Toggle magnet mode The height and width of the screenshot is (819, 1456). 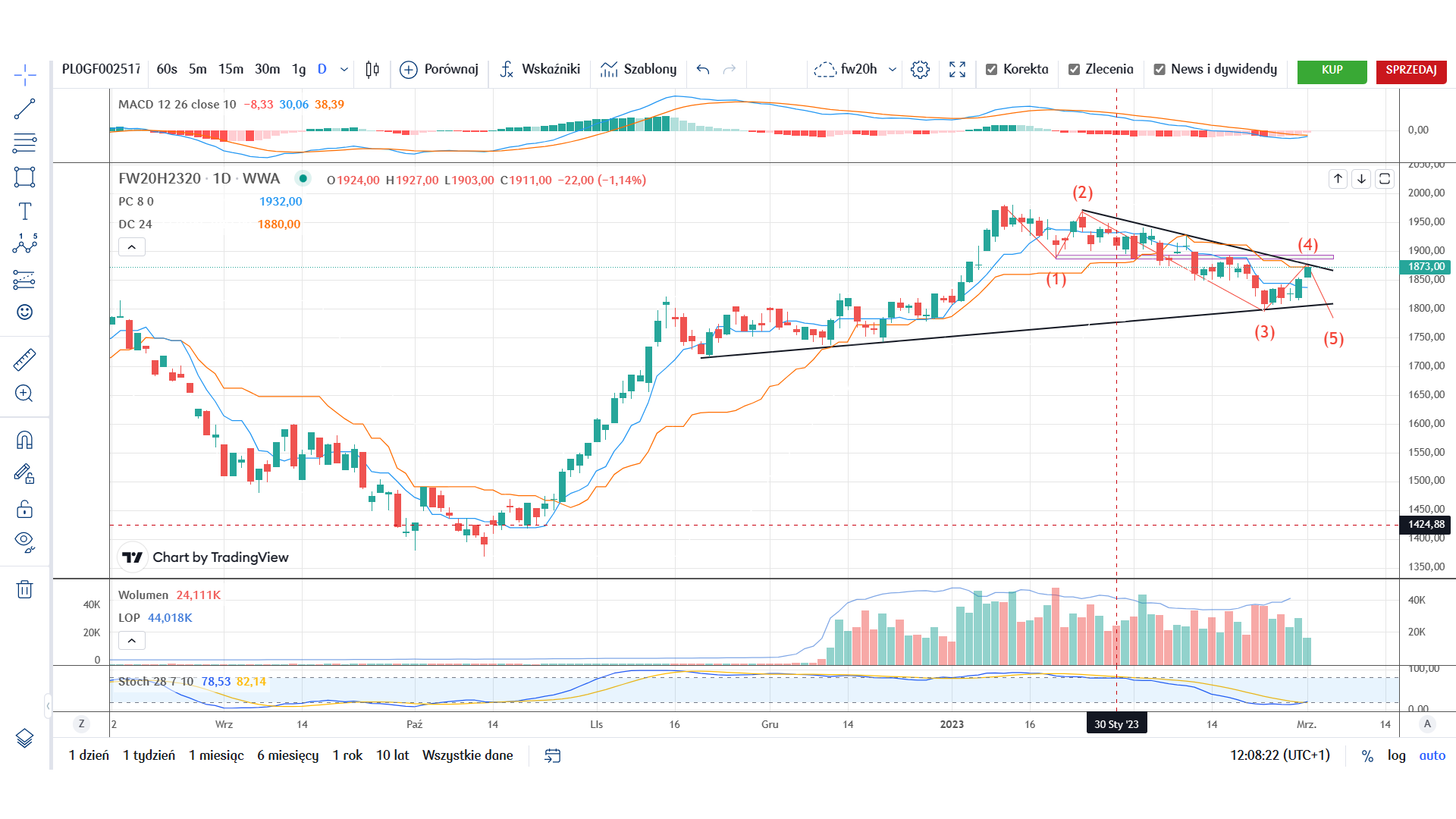point(24,441)
